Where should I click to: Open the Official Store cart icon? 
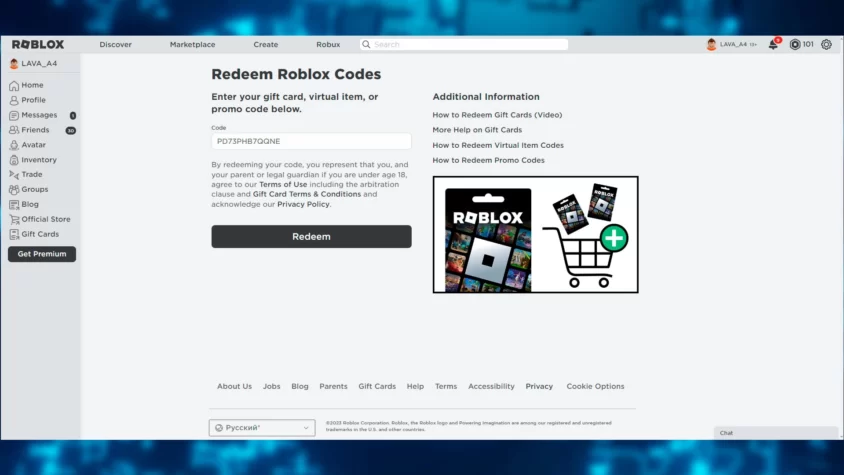(14, 219)
